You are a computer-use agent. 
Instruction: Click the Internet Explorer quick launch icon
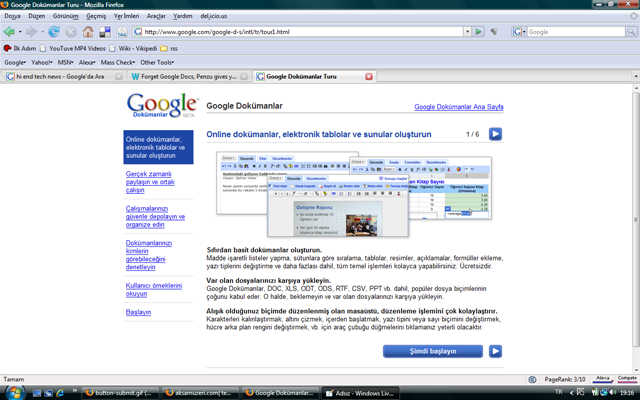[60, 393]
